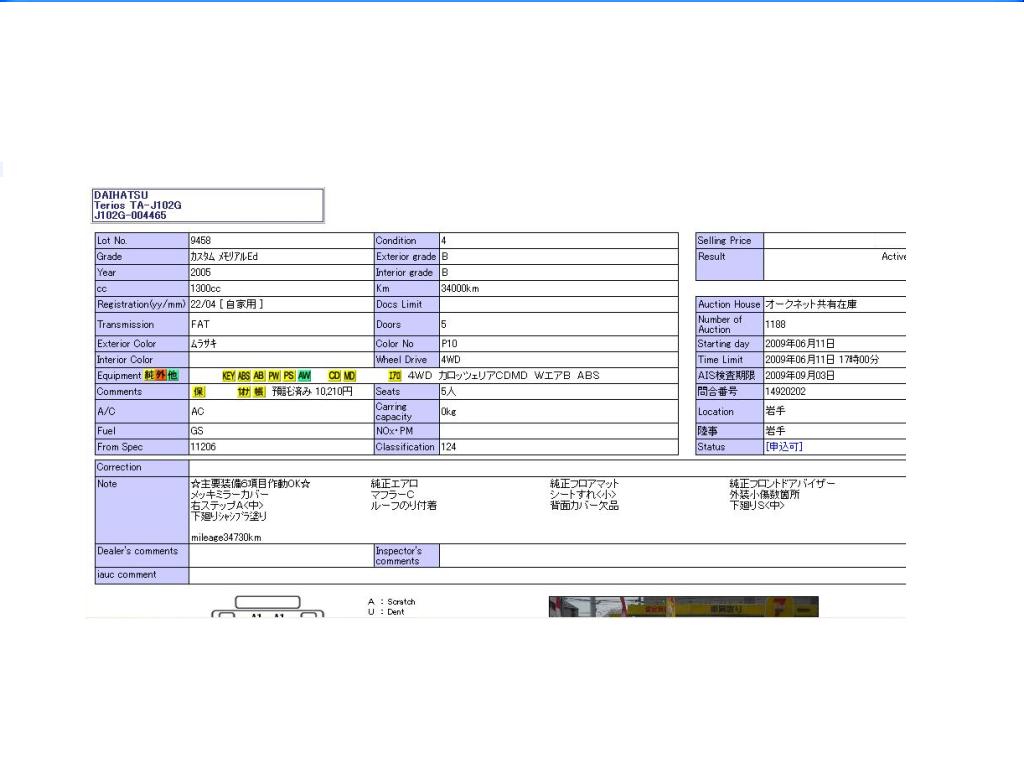Click exterior color ムラサキ
Image resolution: width=1024 pixels, height=768 pixels.
204,344
